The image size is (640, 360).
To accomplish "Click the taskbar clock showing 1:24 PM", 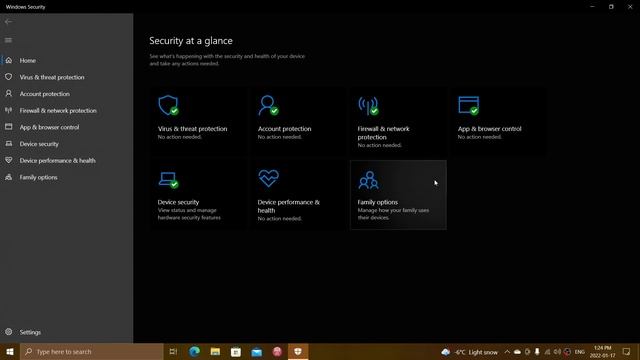I will tap(602, 351).
